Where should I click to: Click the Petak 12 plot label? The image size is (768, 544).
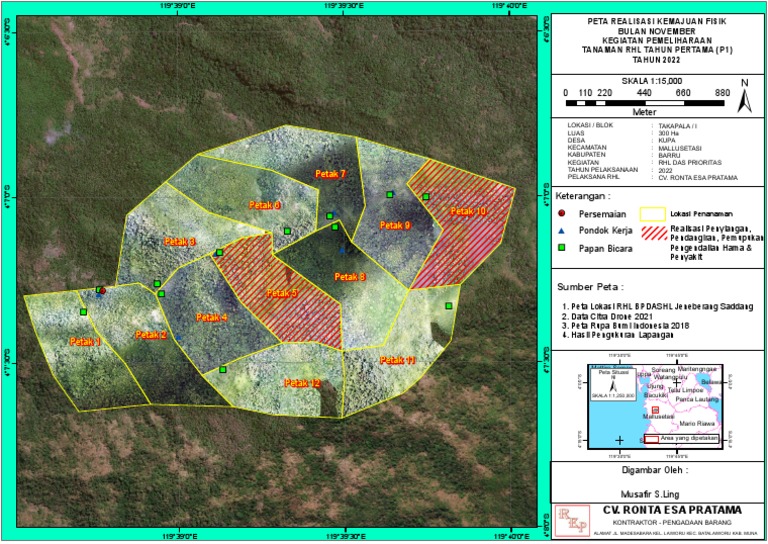tap(302, 383)
